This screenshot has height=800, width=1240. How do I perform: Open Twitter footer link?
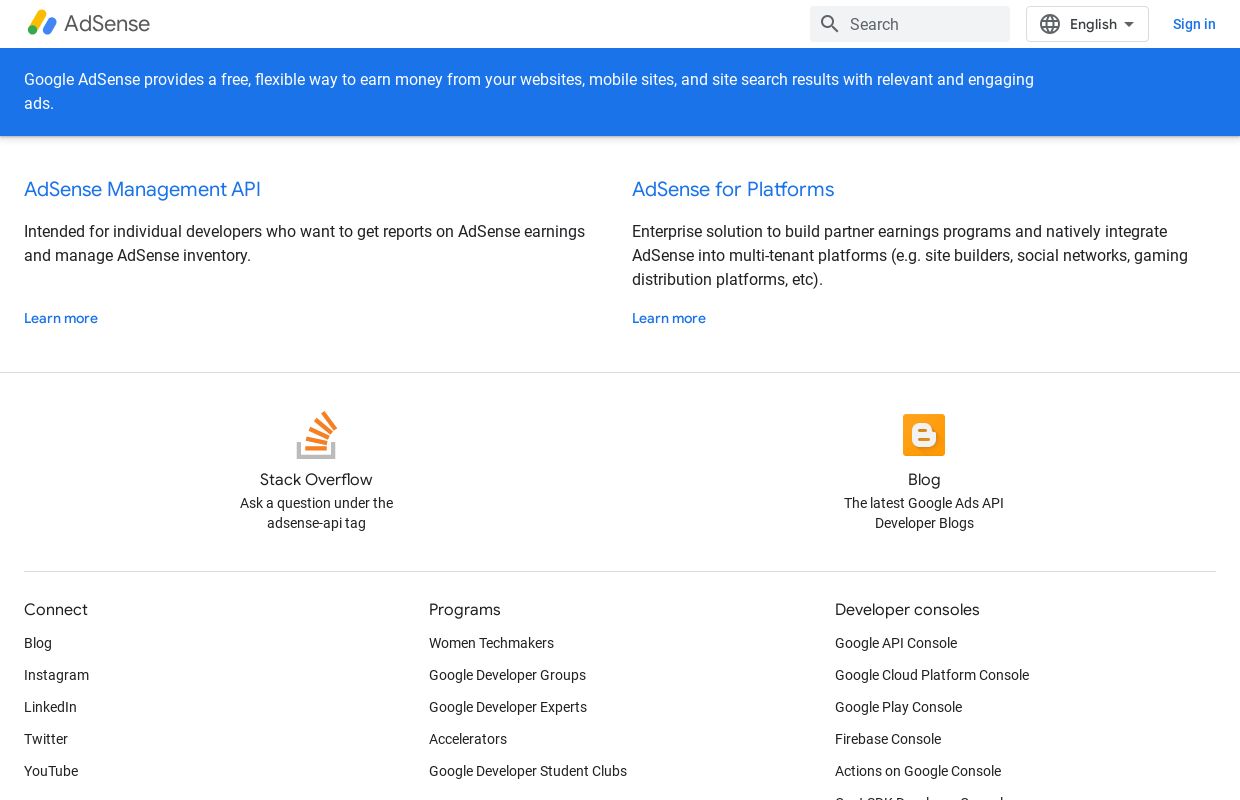click(x=46, y=739)
